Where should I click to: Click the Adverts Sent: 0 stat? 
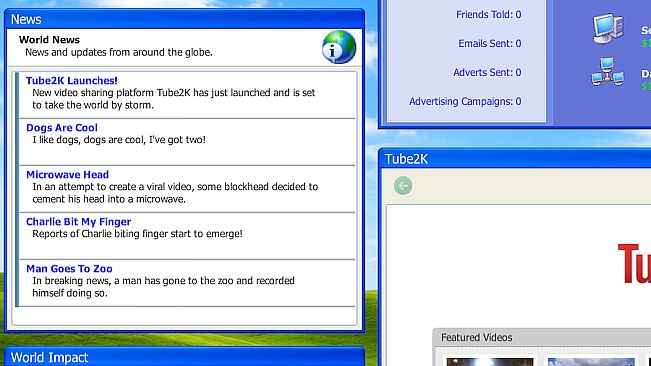(487, 72)
